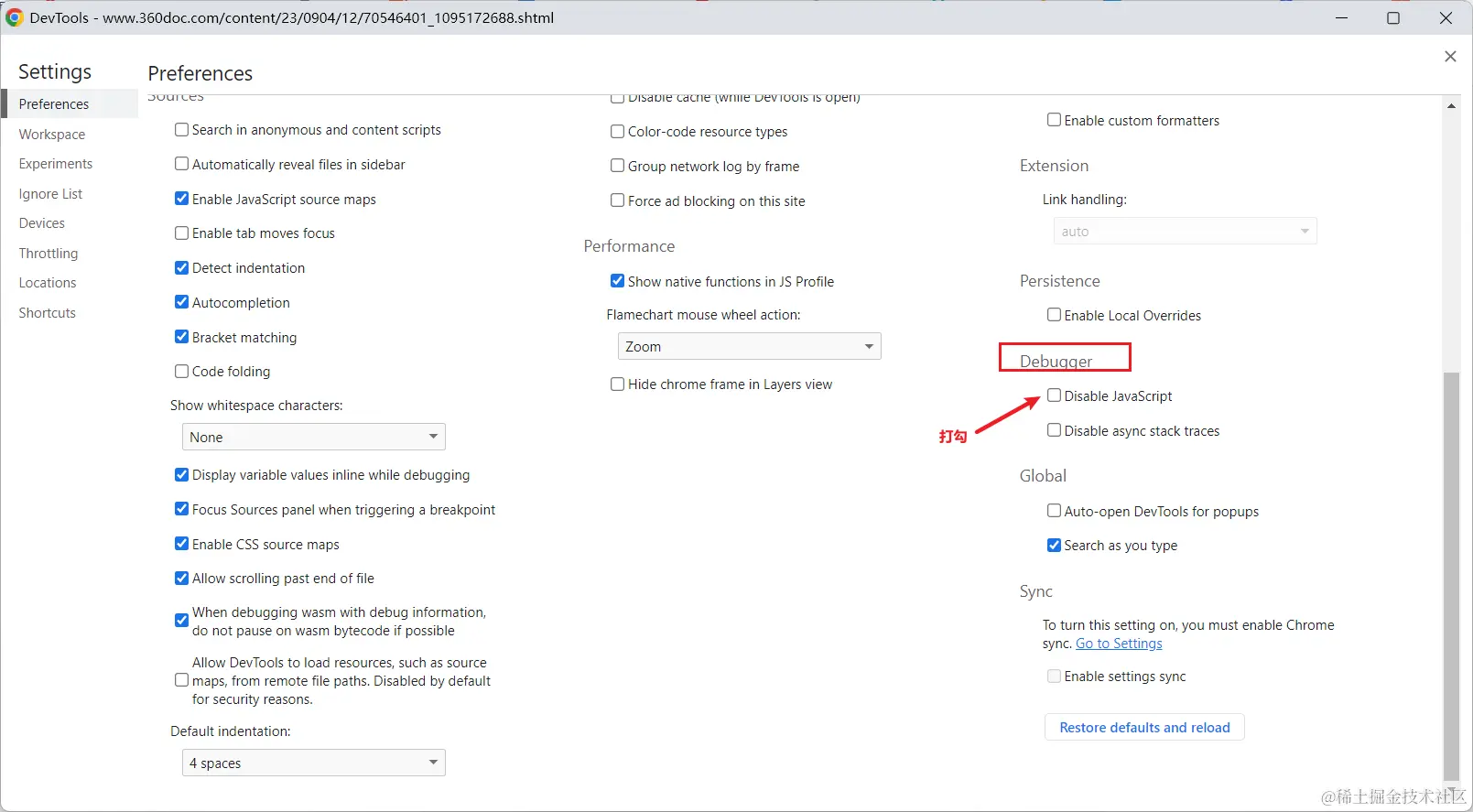Enable the Disable JavaScript checkbox
This screenshot has height=812, width=1473.
coord(1055,395)
